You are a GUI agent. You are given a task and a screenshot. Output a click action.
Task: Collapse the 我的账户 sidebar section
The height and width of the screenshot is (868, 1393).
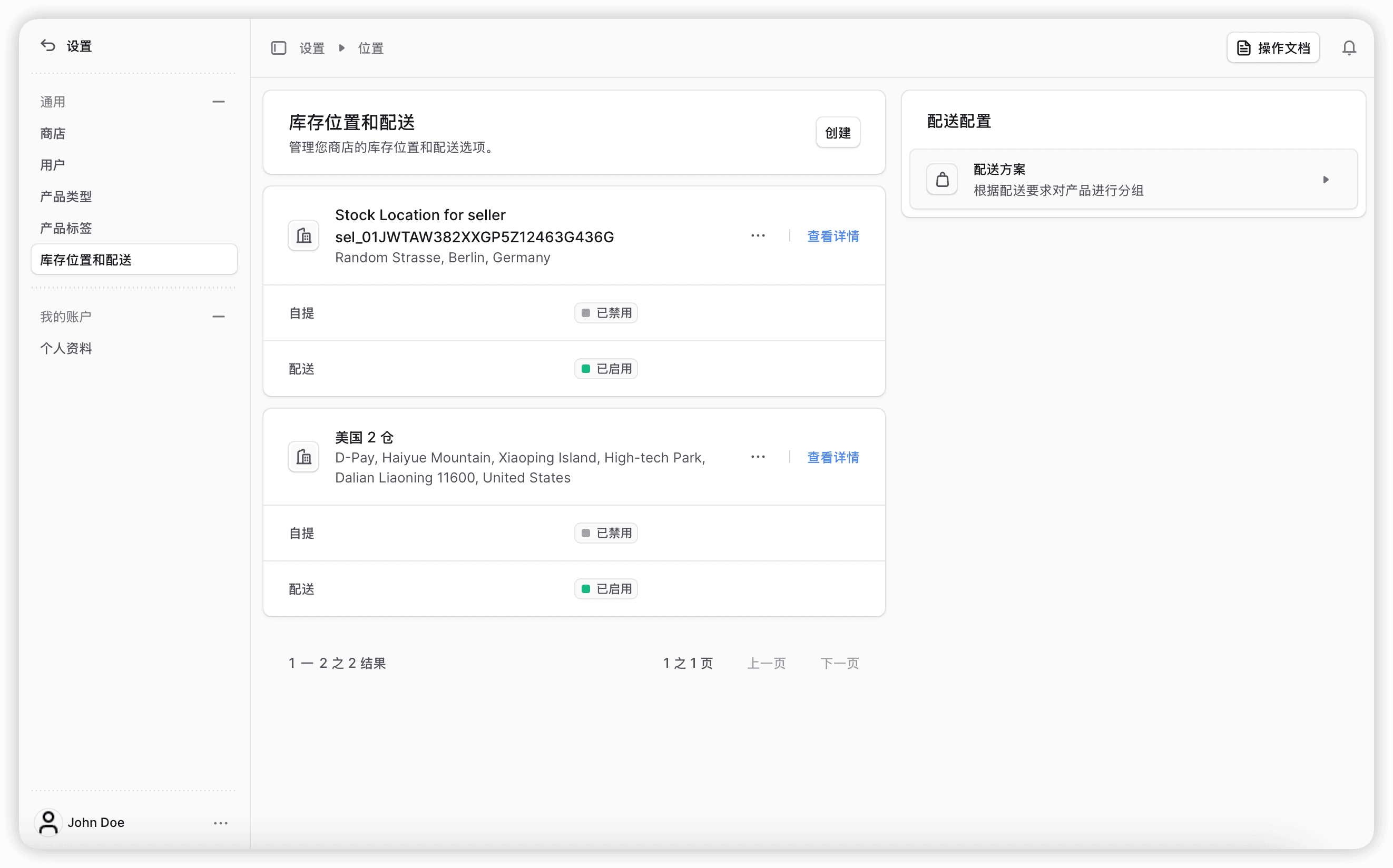218,317
